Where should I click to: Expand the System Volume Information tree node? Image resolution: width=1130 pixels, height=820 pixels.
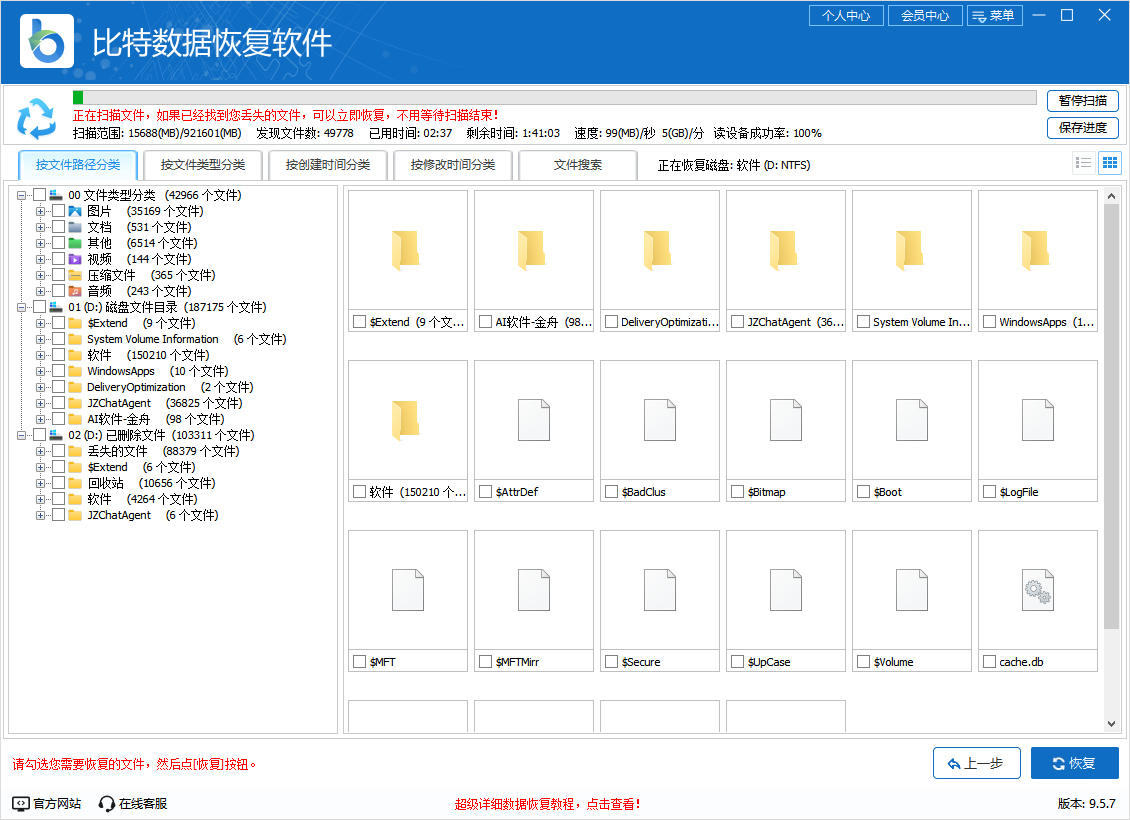[x=41, y=339]
